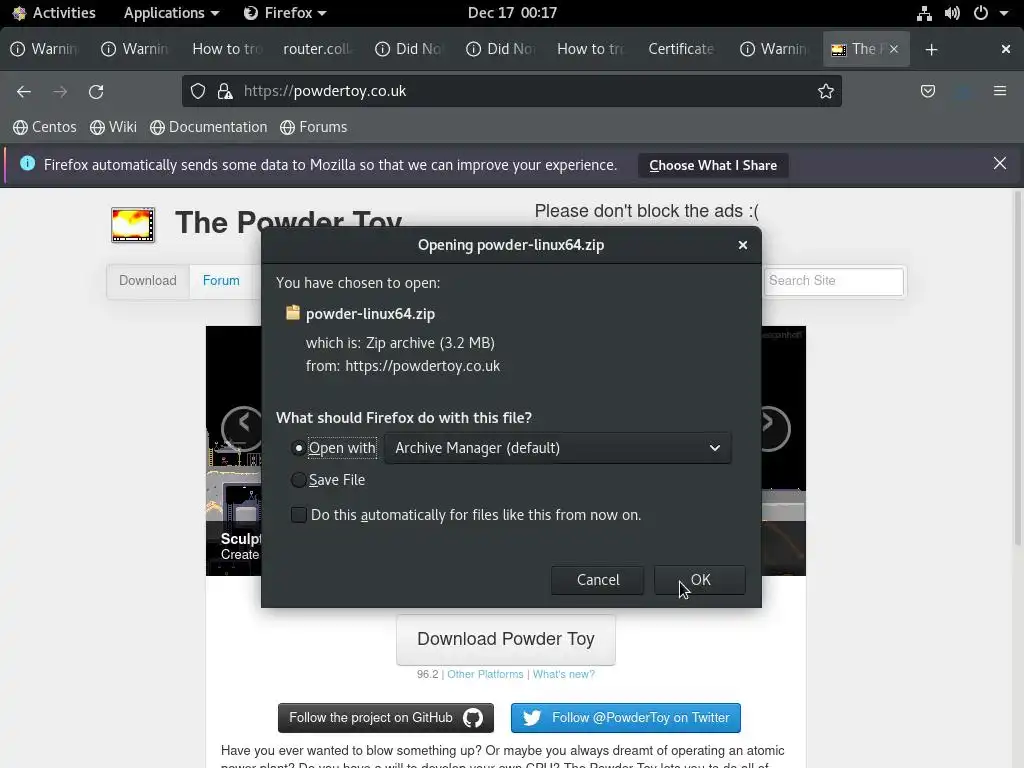Open the network status icon in top bar
Image resolution: width=1024 pixels, height=768 pixels.
(923, 13)
